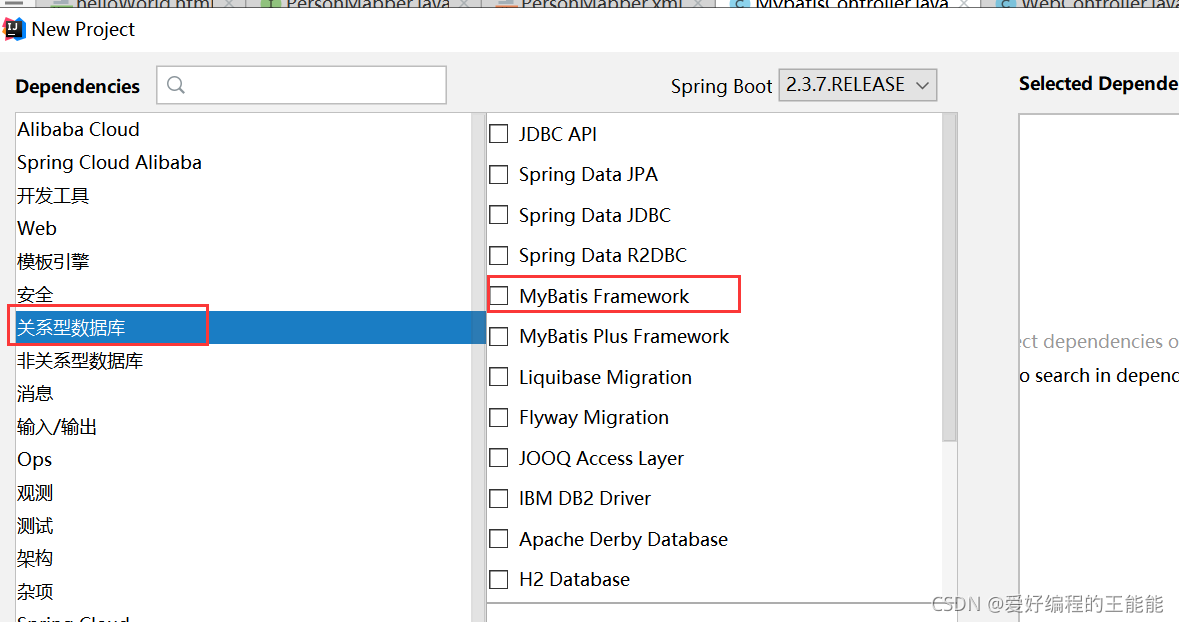
Task: Click the HTML file icon on helloworld.html tab
Action: click(62, 5)
